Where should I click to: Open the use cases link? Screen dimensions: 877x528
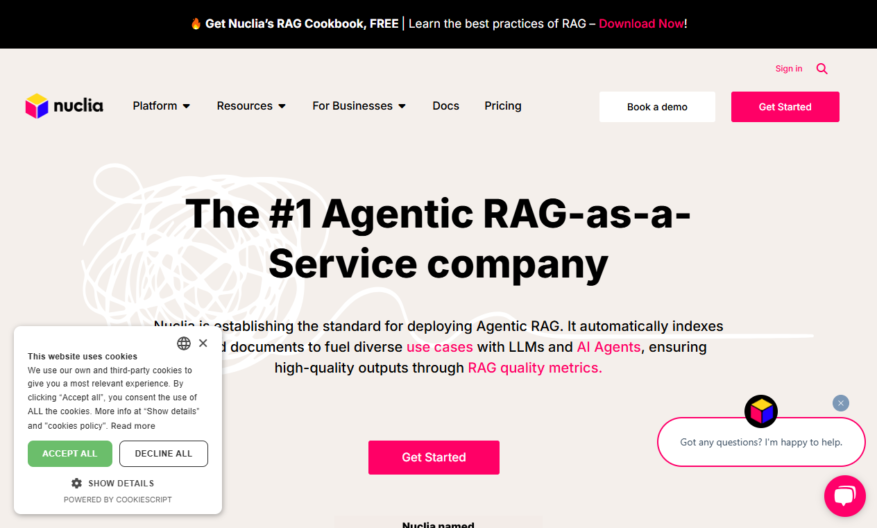point(440,347)
